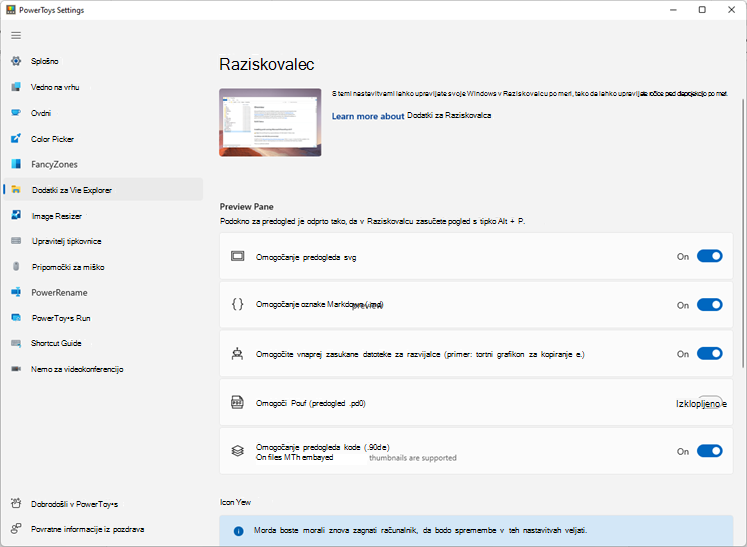Open the hamburger navigation menu
Screen dimensions: 747x547
point(16,35)
